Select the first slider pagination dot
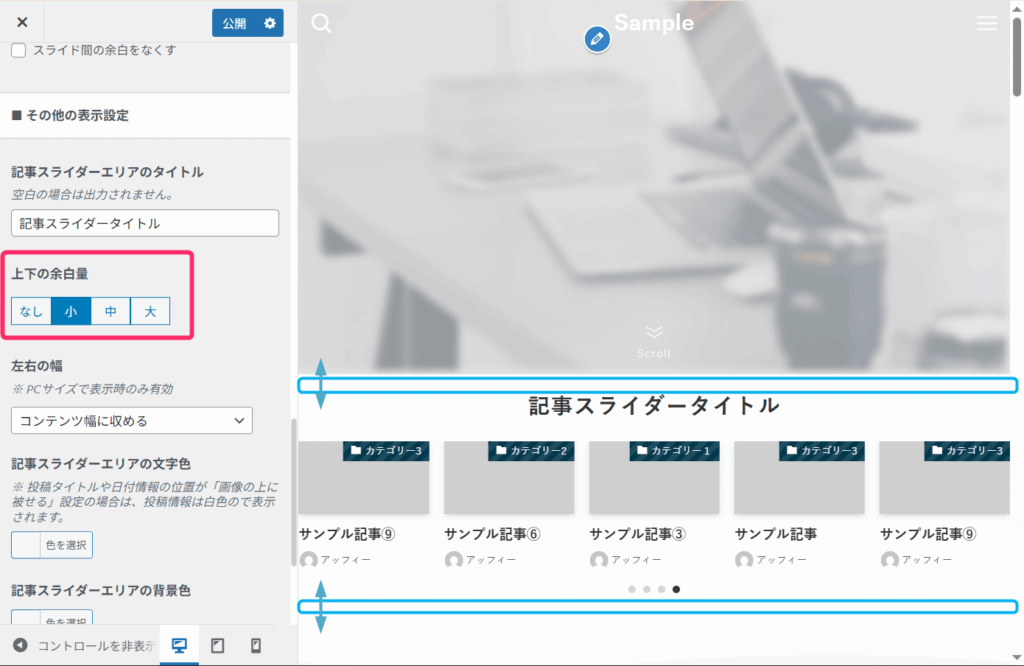 (x=632, y=589)
